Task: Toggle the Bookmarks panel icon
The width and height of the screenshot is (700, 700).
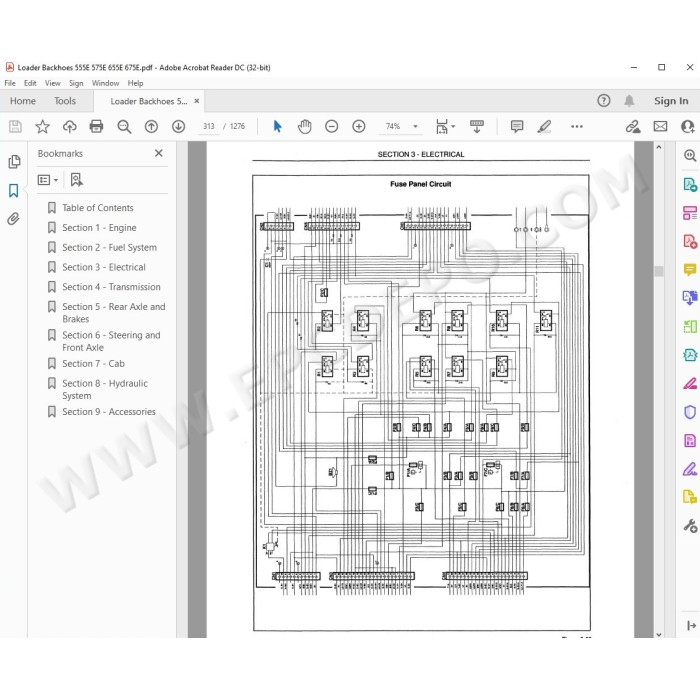Action: 13,191
